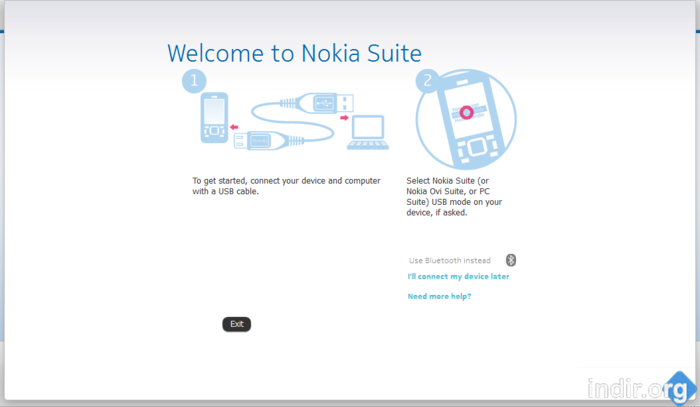Open the 'Need more help?' link

(439, 296)
